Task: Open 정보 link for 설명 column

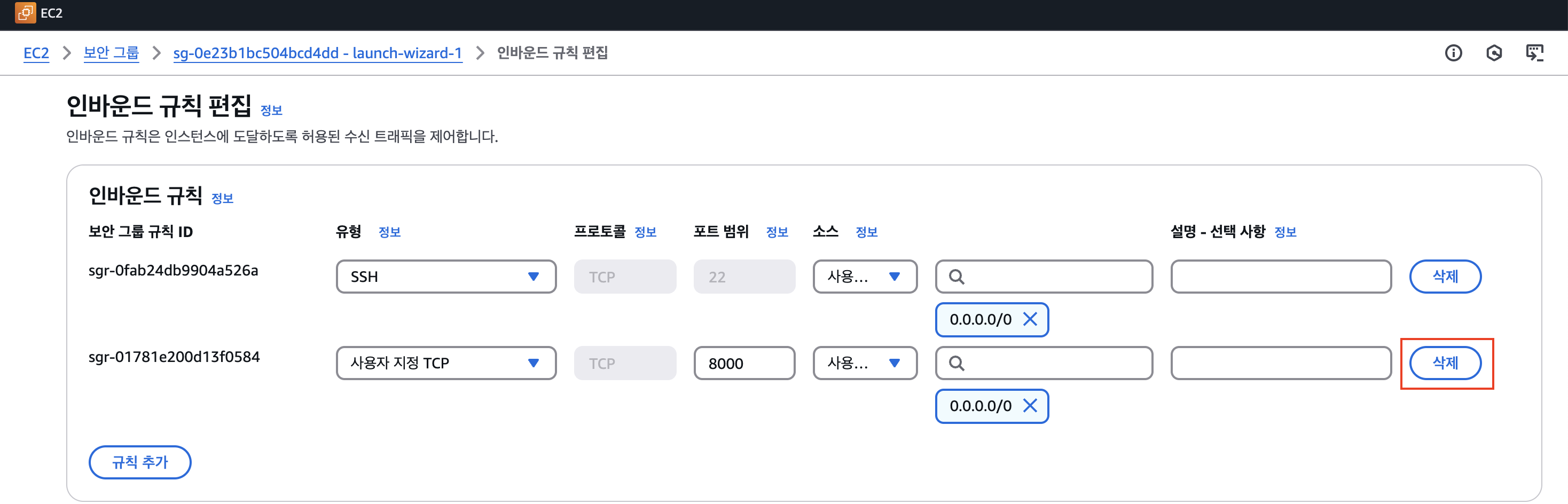Action: coord(1285,232)
